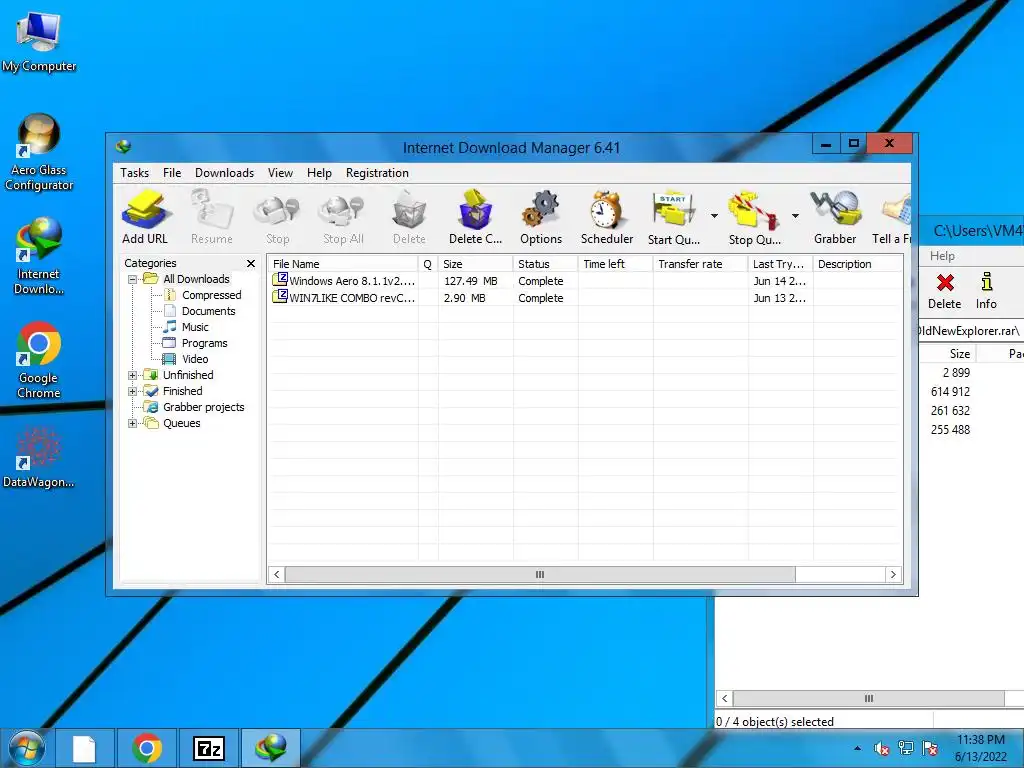The width and height of the screenshot is (1024, 768).
Task: Click the Stop Queue toolbar icon
Action: (754, 218)
